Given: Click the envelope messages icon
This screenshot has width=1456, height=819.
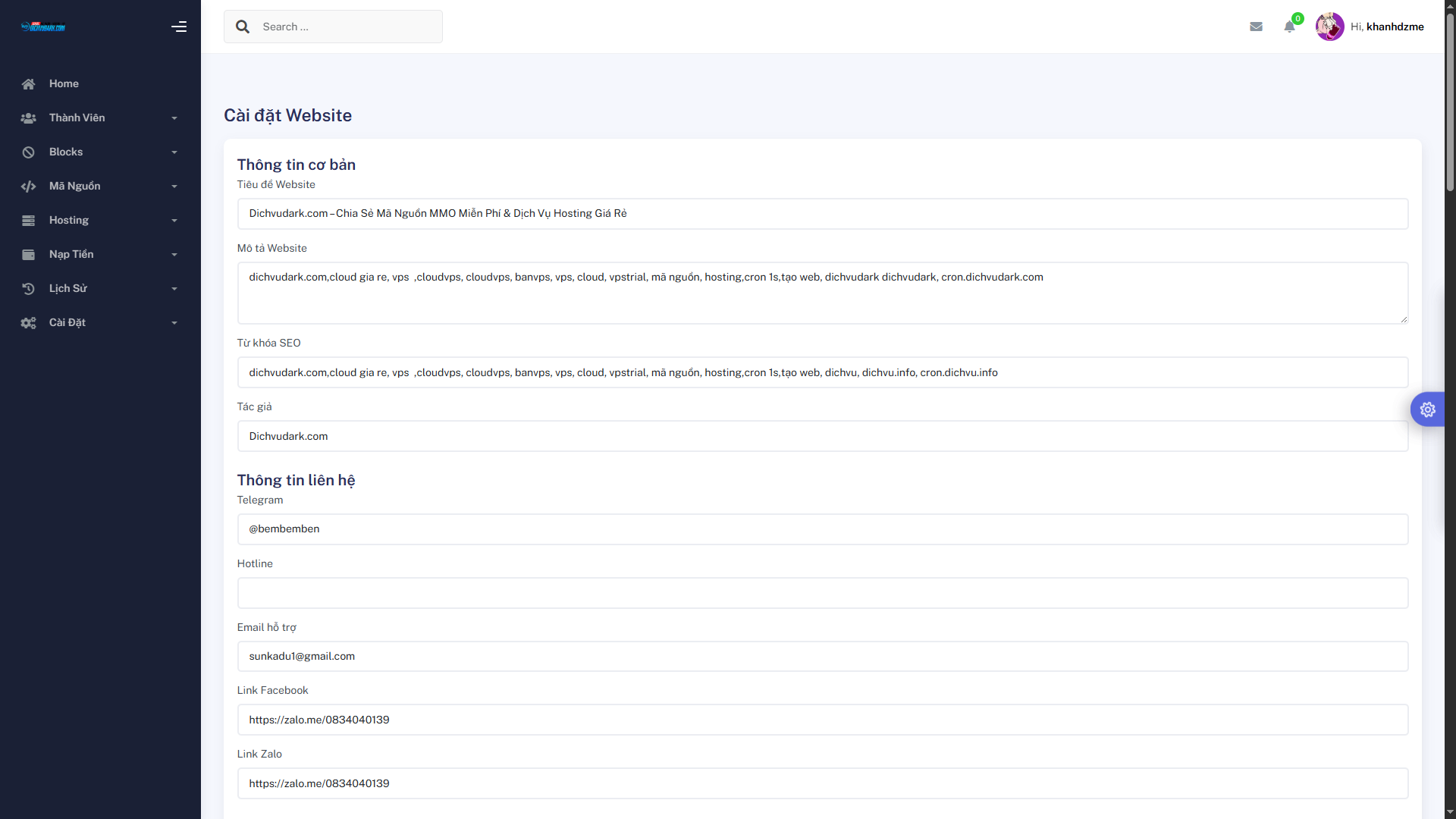Looking at the screenshot, I should point(1256,27).
